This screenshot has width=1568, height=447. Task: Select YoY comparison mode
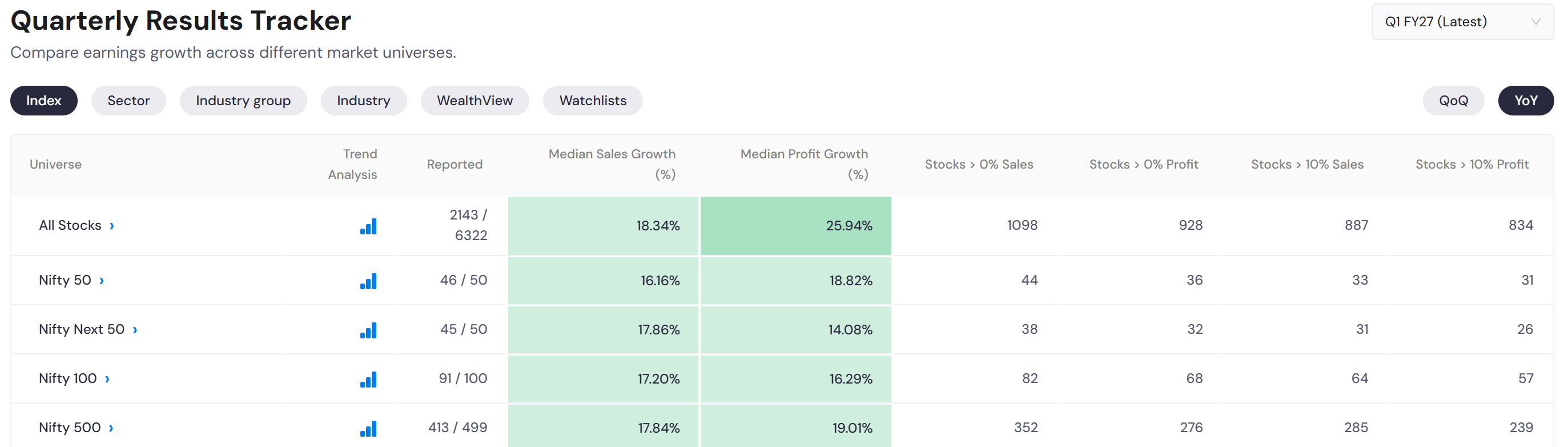[1525, 101]
